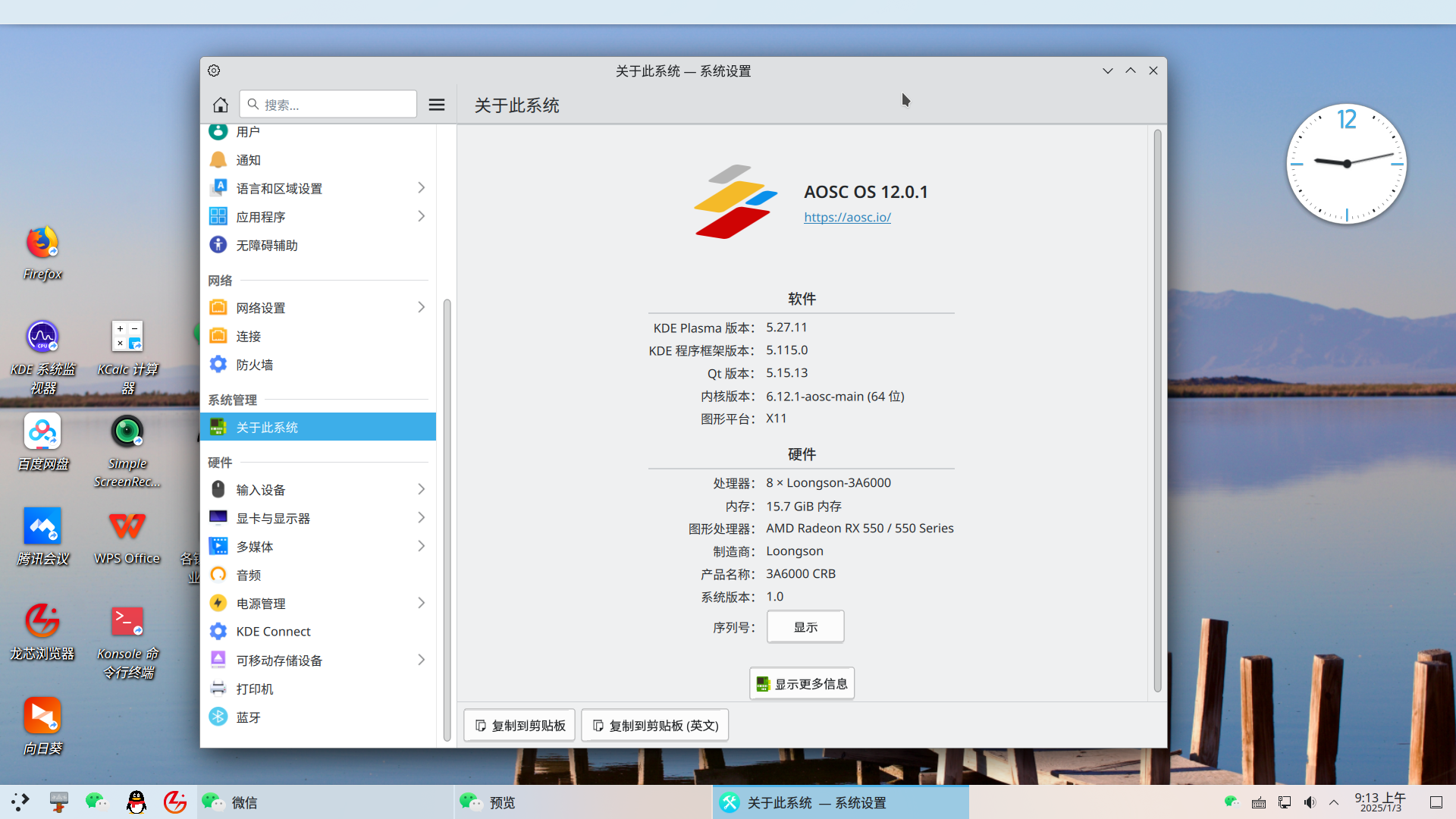The width and height of the screenshot is (1456, 819).
Task: Show the serial number (显示)
Action: click(x=805, y=627)
